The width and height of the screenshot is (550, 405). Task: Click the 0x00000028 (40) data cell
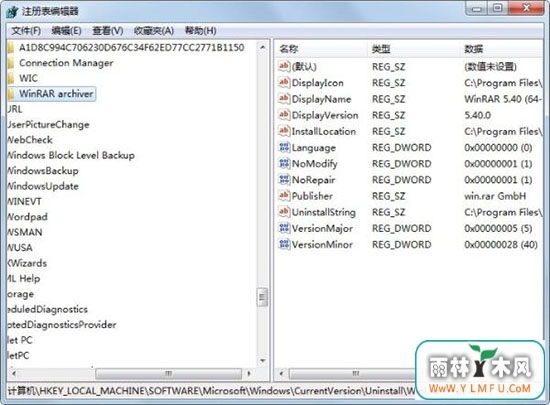coord(501,244)
